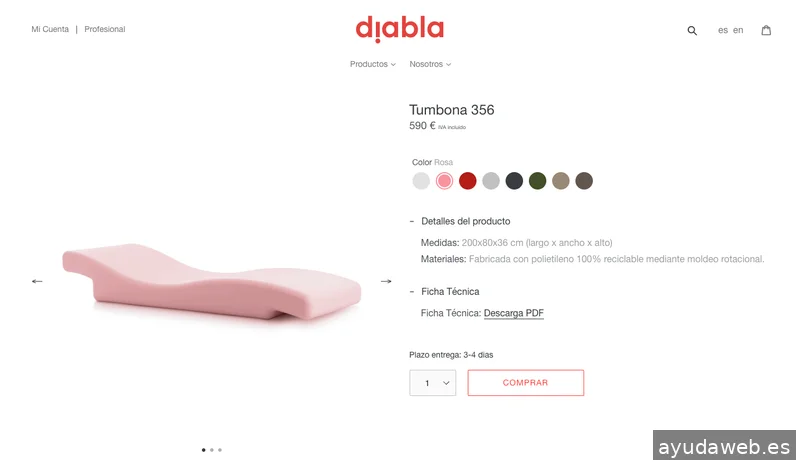Select the first carousel dot indicator

204,450
